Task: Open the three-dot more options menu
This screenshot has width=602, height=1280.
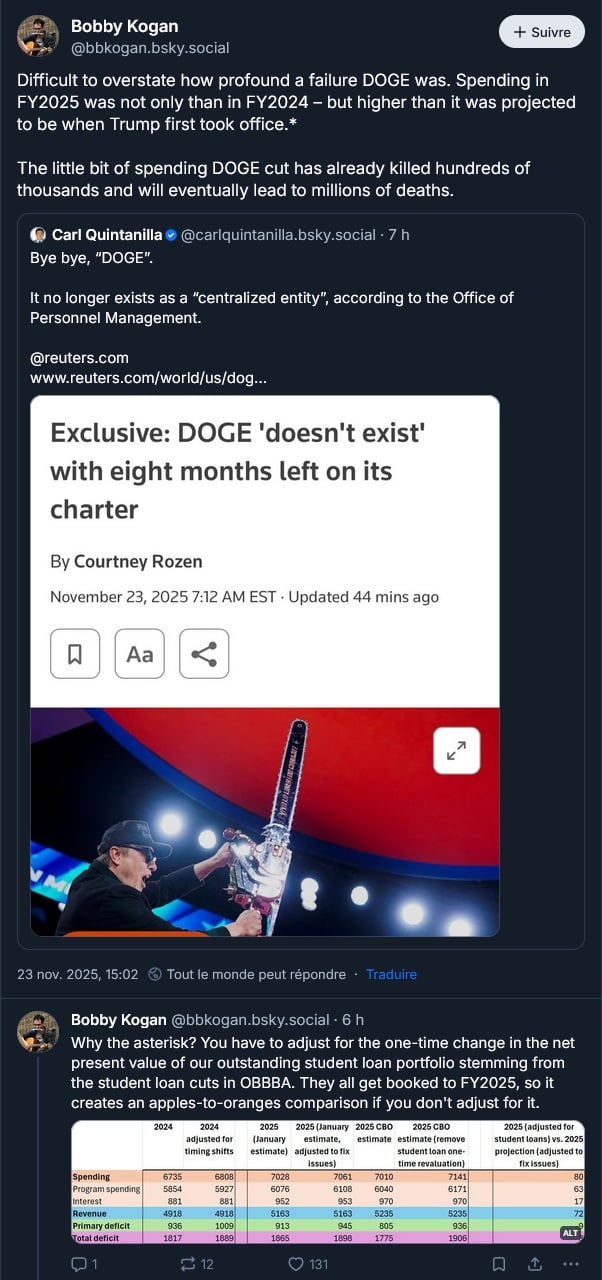Action: pos(571,1264)
